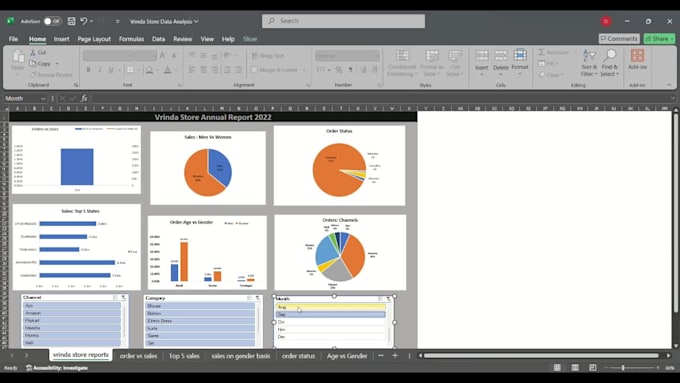The image size is (680, 383).
Task: Open Customize Quick Access Toolbar dropdown
Action: click(118, 21)
